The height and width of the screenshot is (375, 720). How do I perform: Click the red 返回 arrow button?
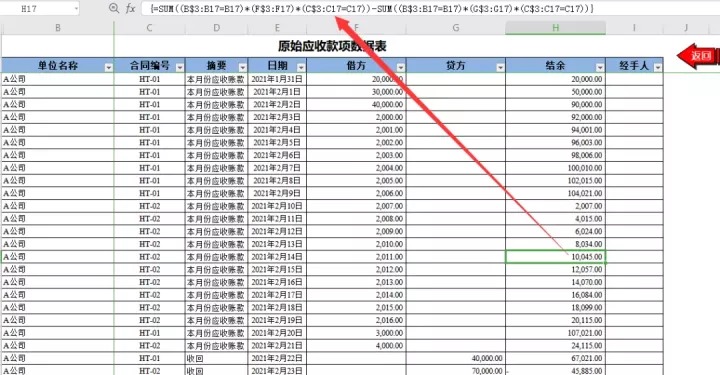698,56
